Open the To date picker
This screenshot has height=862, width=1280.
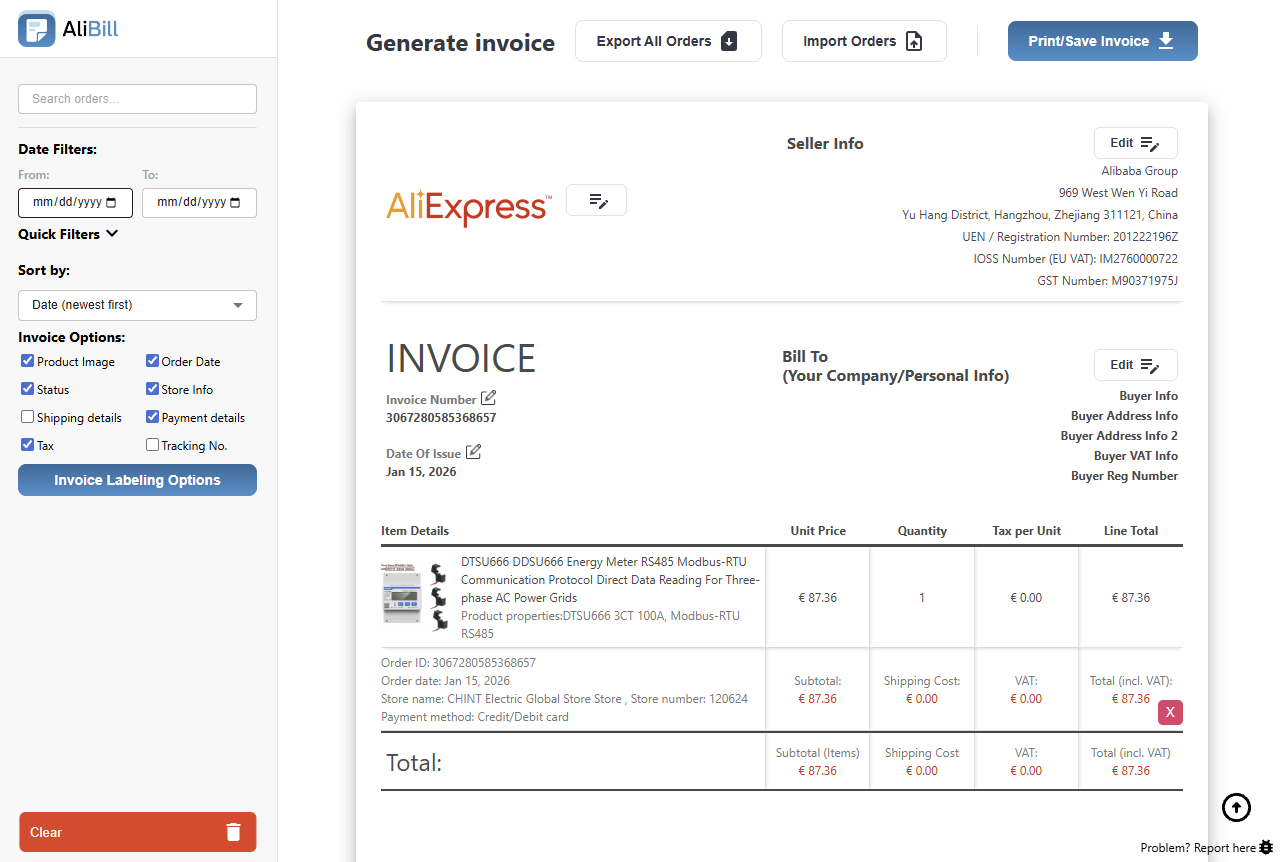coord(234,203)
